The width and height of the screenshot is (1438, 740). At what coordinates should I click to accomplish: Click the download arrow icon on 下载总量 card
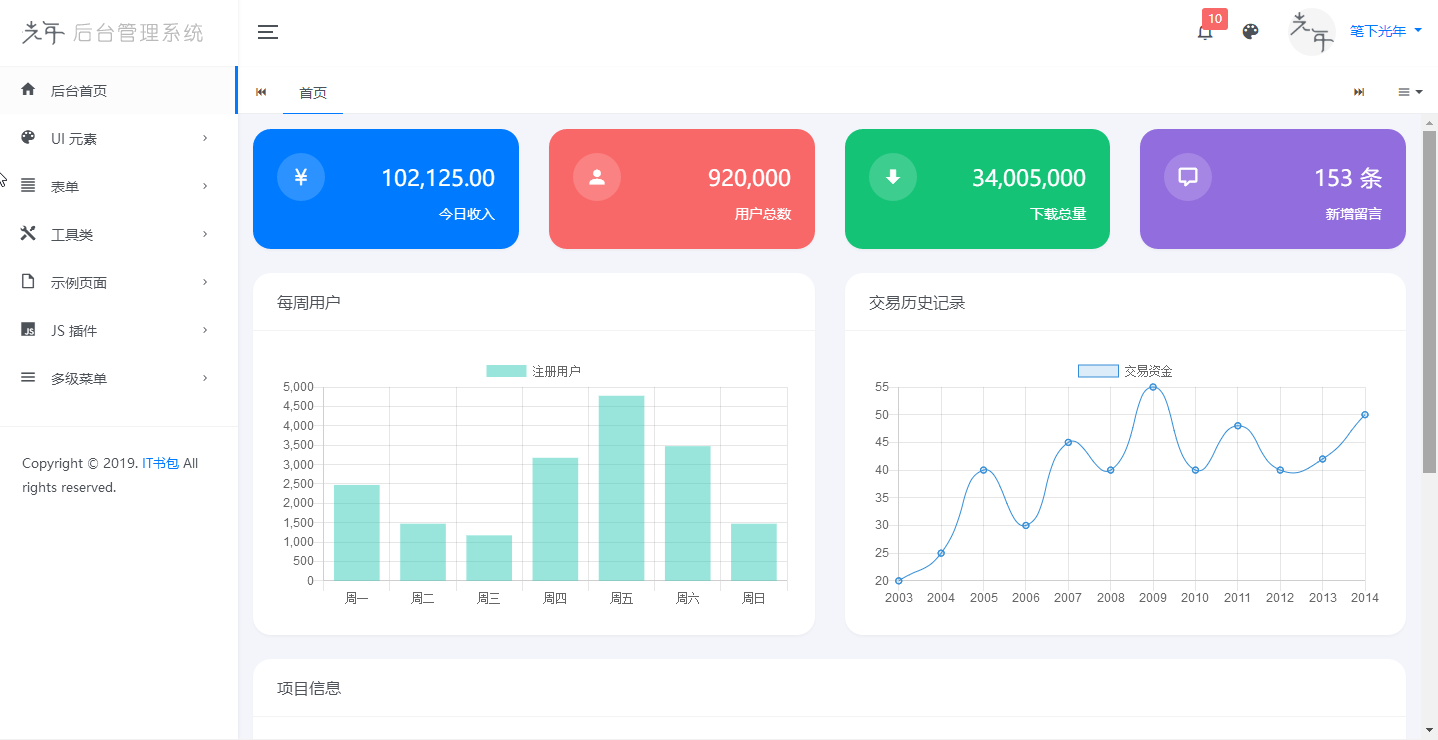(x=892, y=177)
